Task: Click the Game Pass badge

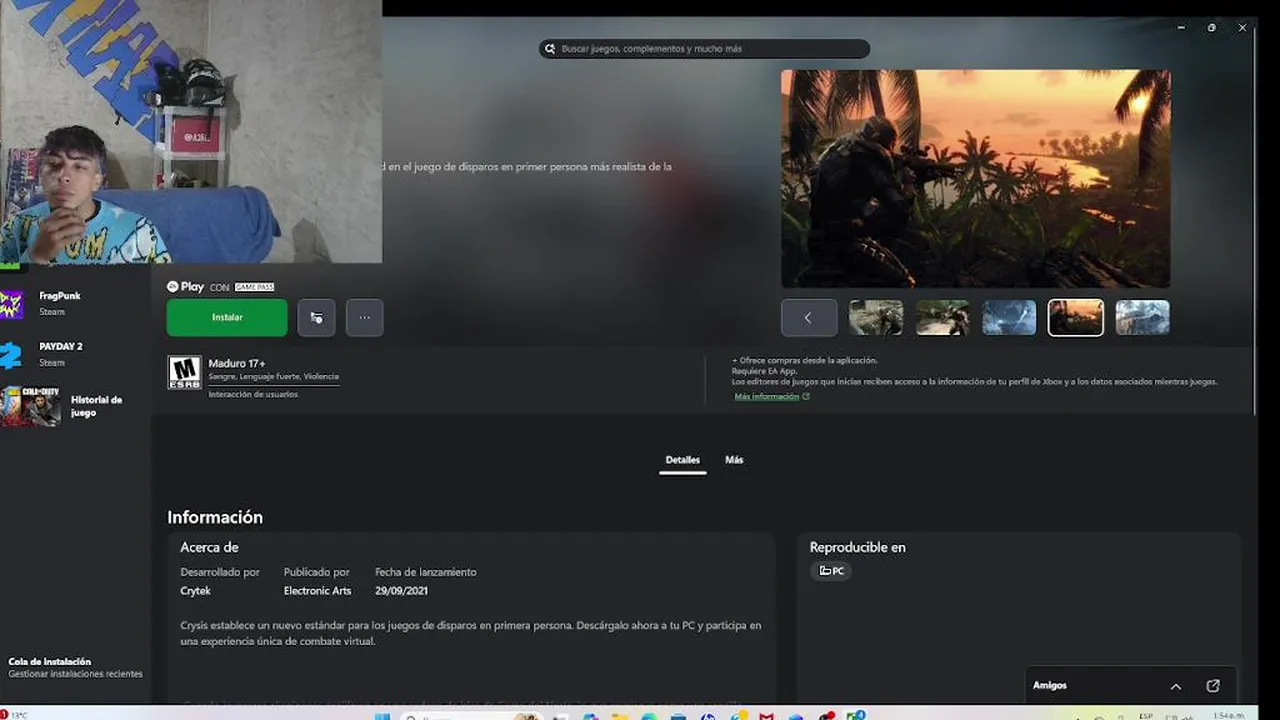Action: (254, 287)
